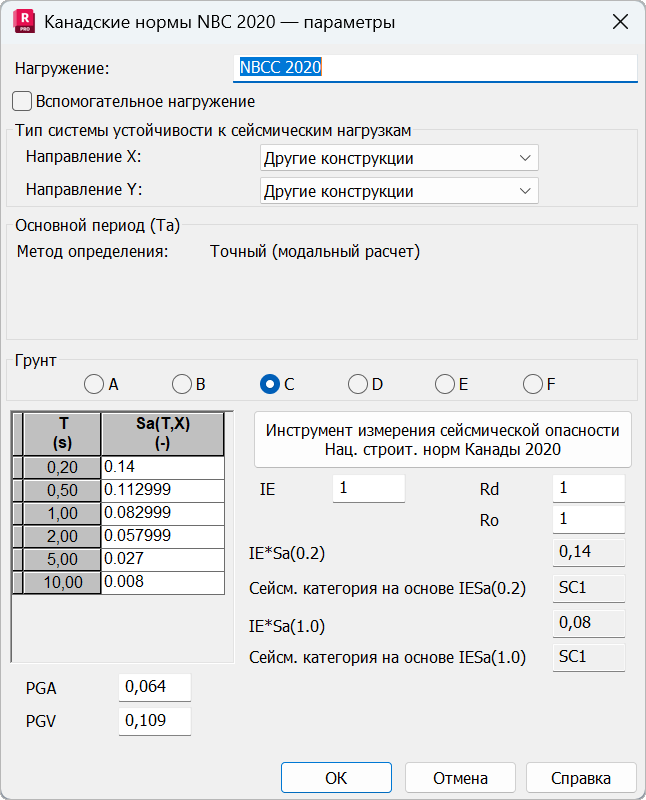This screenshot has width=646, height=800.
Task: Click the Sa cell with value 0.057999
Action: (x=163, y=536)
